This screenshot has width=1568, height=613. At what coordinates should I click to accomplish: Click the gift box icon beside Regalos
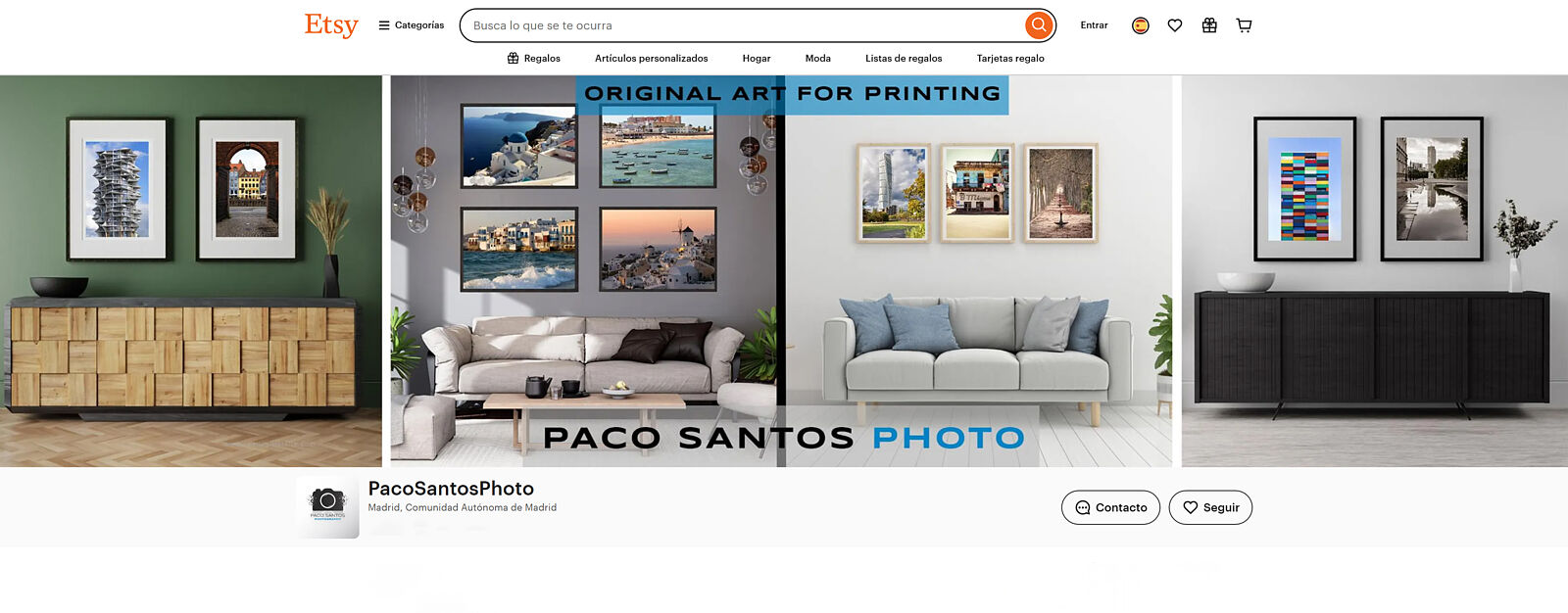[x=513, y=59]
